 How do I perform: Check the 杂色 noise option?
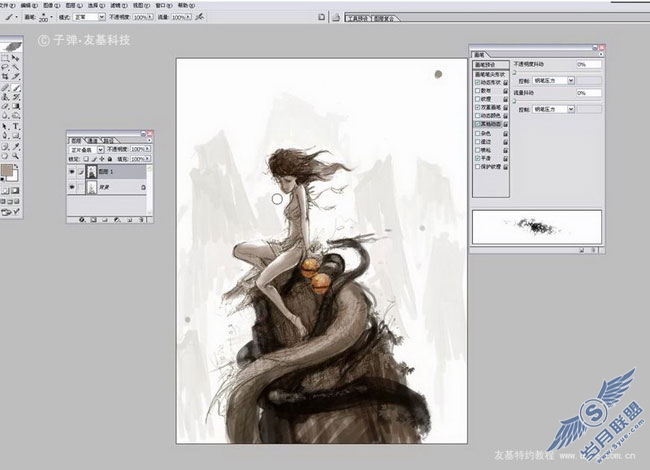(x=477, y=133)
